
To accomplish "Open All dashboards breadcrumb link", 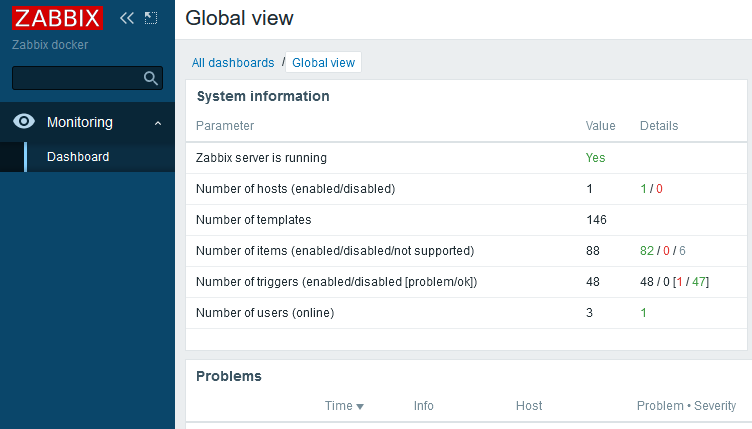I will point(233,62).
